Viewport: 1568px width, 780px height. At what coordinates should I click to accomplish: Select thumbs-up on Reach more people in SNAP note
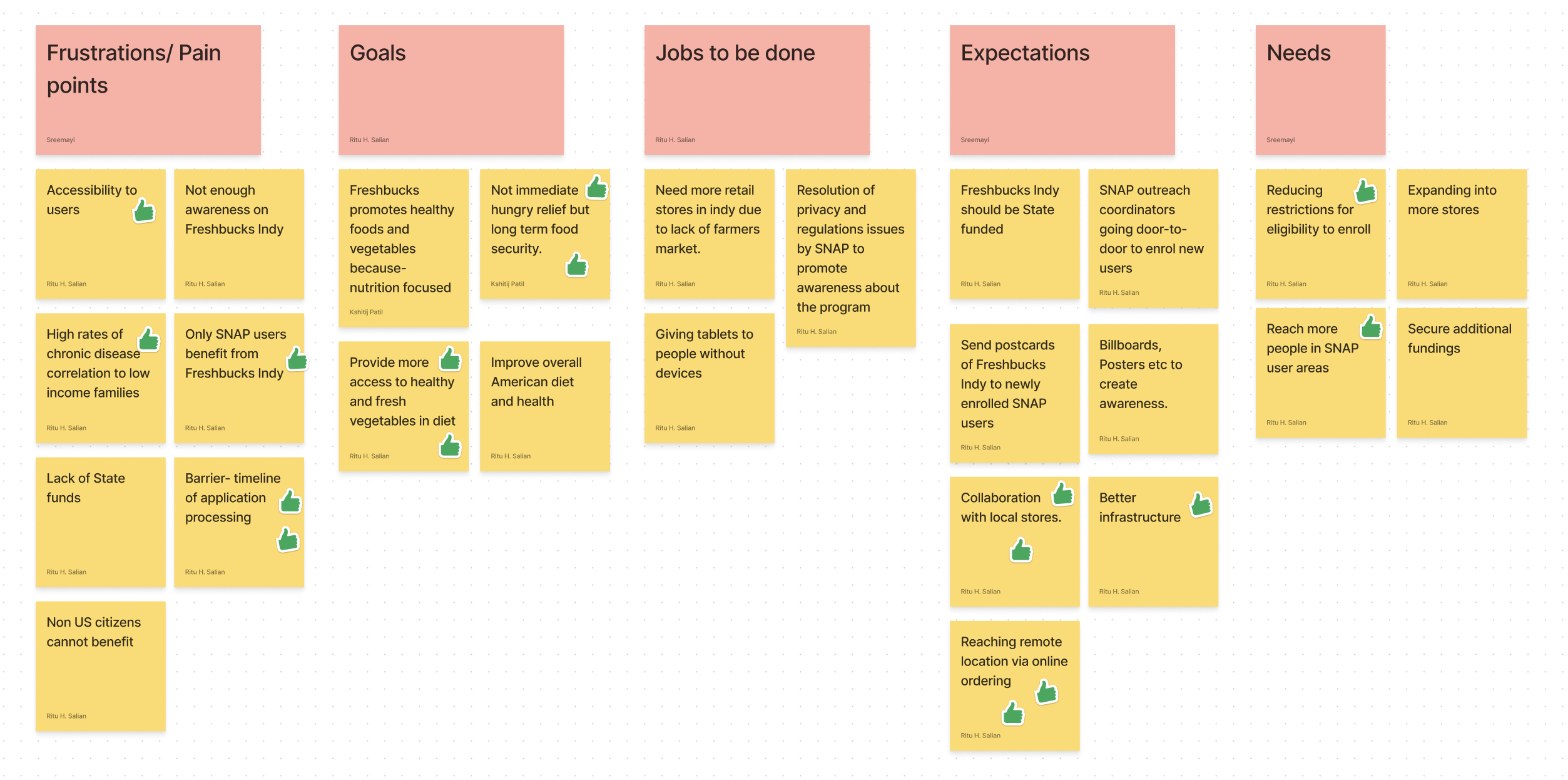1371,327
